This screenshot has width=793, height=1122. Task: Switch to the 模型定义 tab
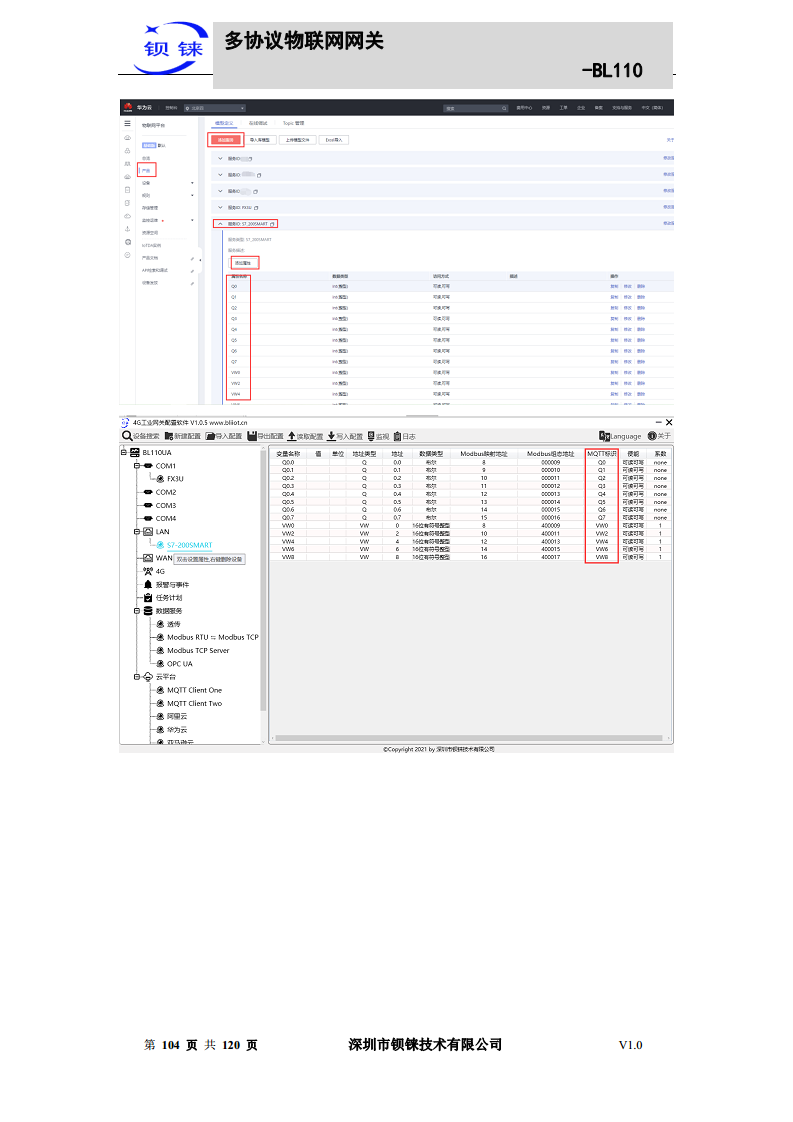click(x=224, y=123)
